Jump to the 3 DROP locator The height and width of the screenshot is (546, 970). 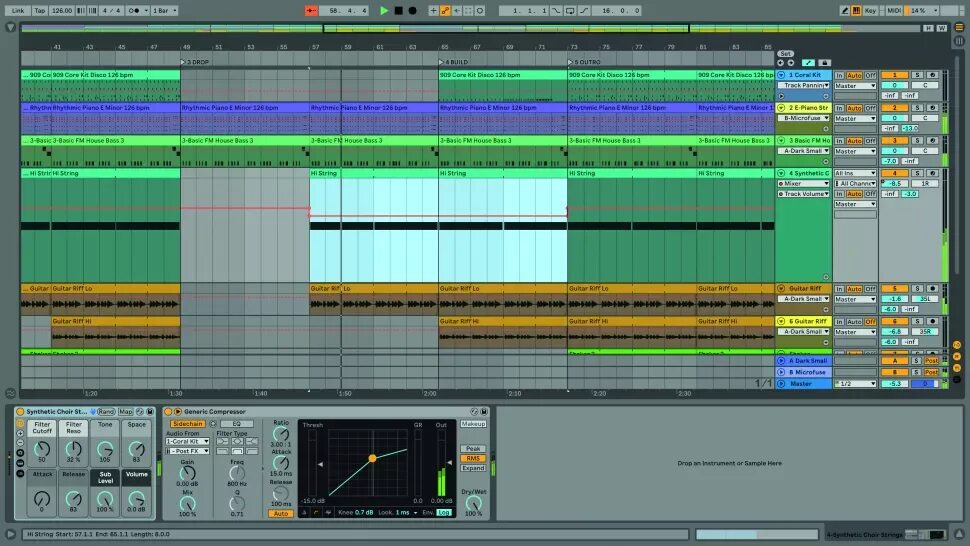click(x=195, y=62)
